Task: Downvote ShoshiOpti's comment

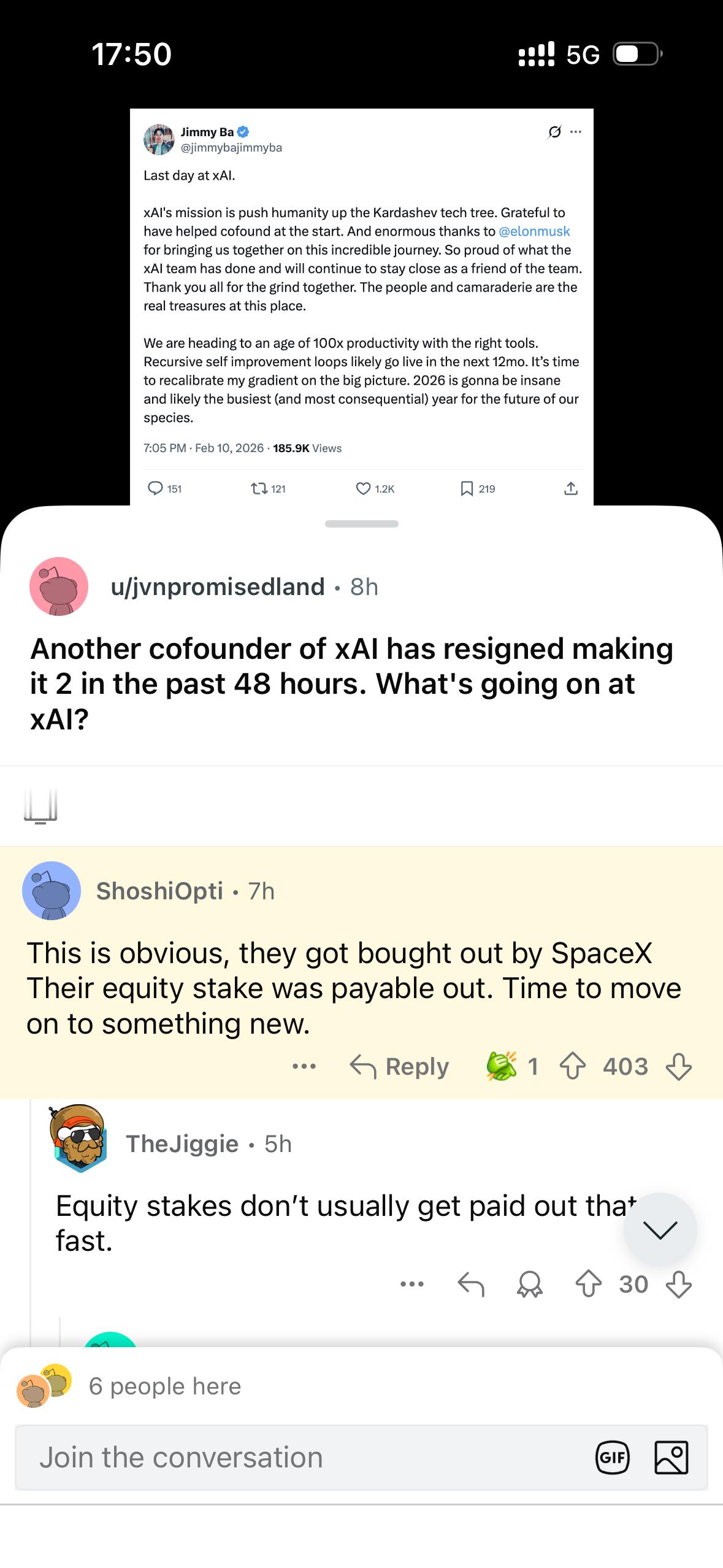Action: [679, 1067]
